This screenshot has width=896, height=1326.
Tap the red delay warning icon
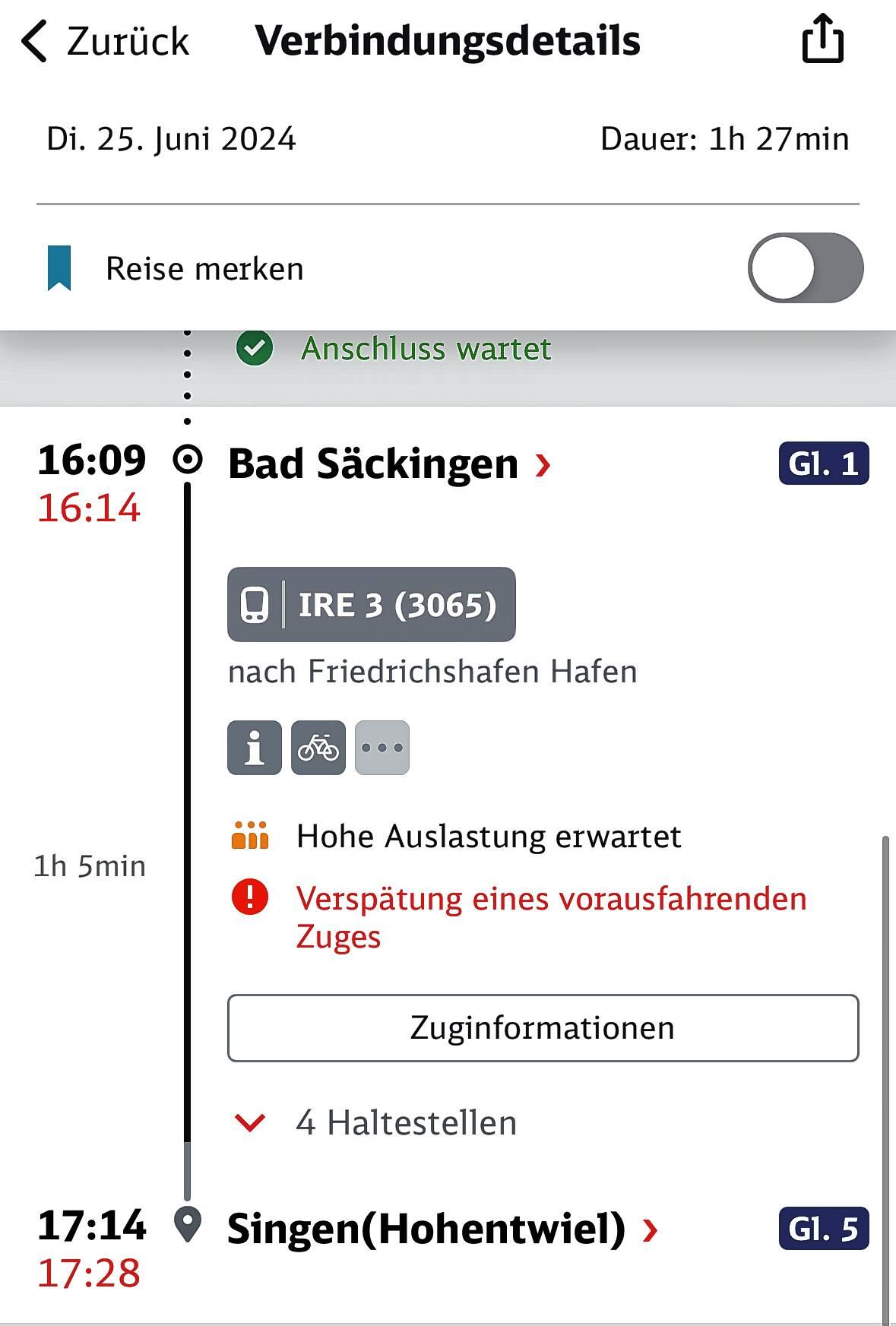pos(250,897)
